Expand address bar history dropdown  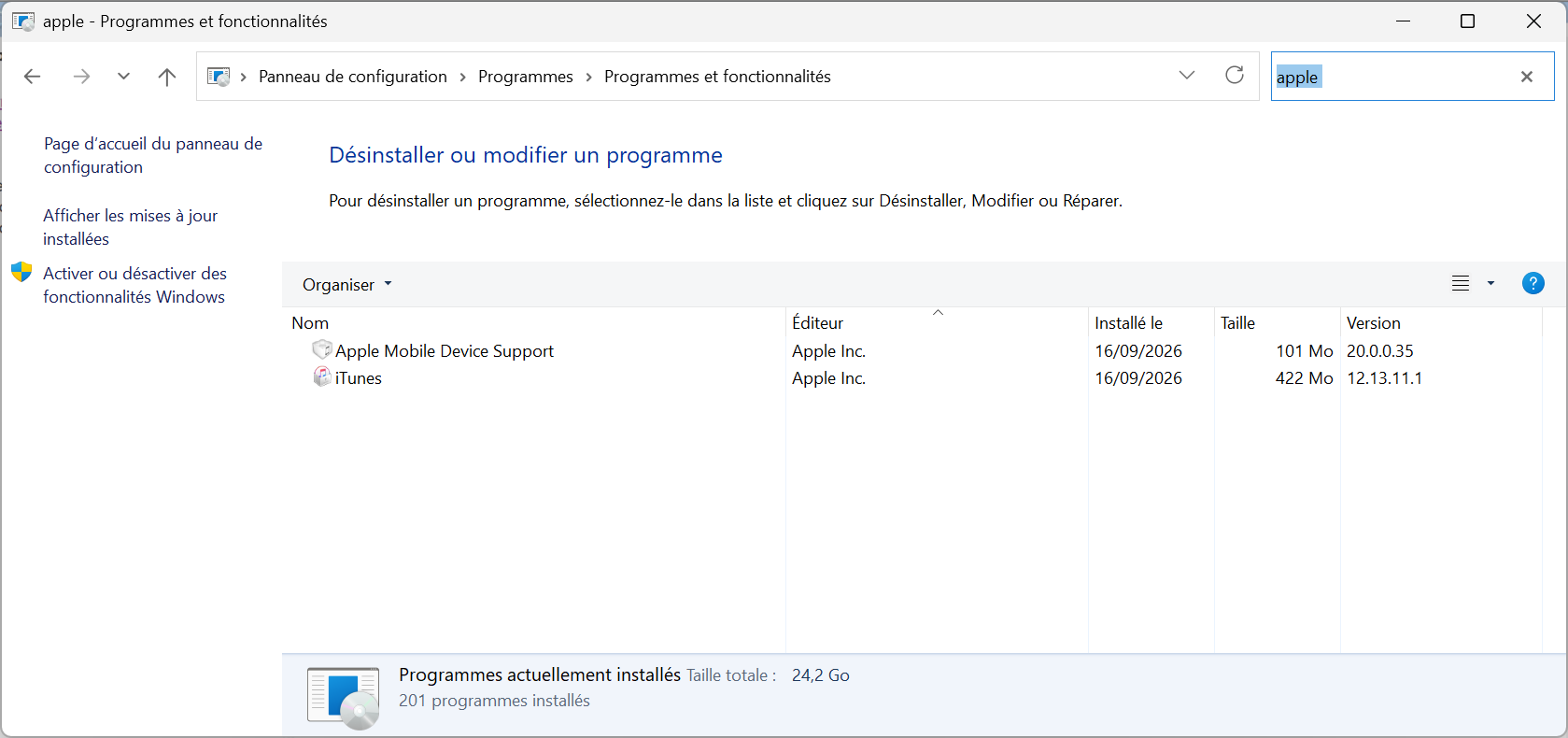click(1187, 76)
